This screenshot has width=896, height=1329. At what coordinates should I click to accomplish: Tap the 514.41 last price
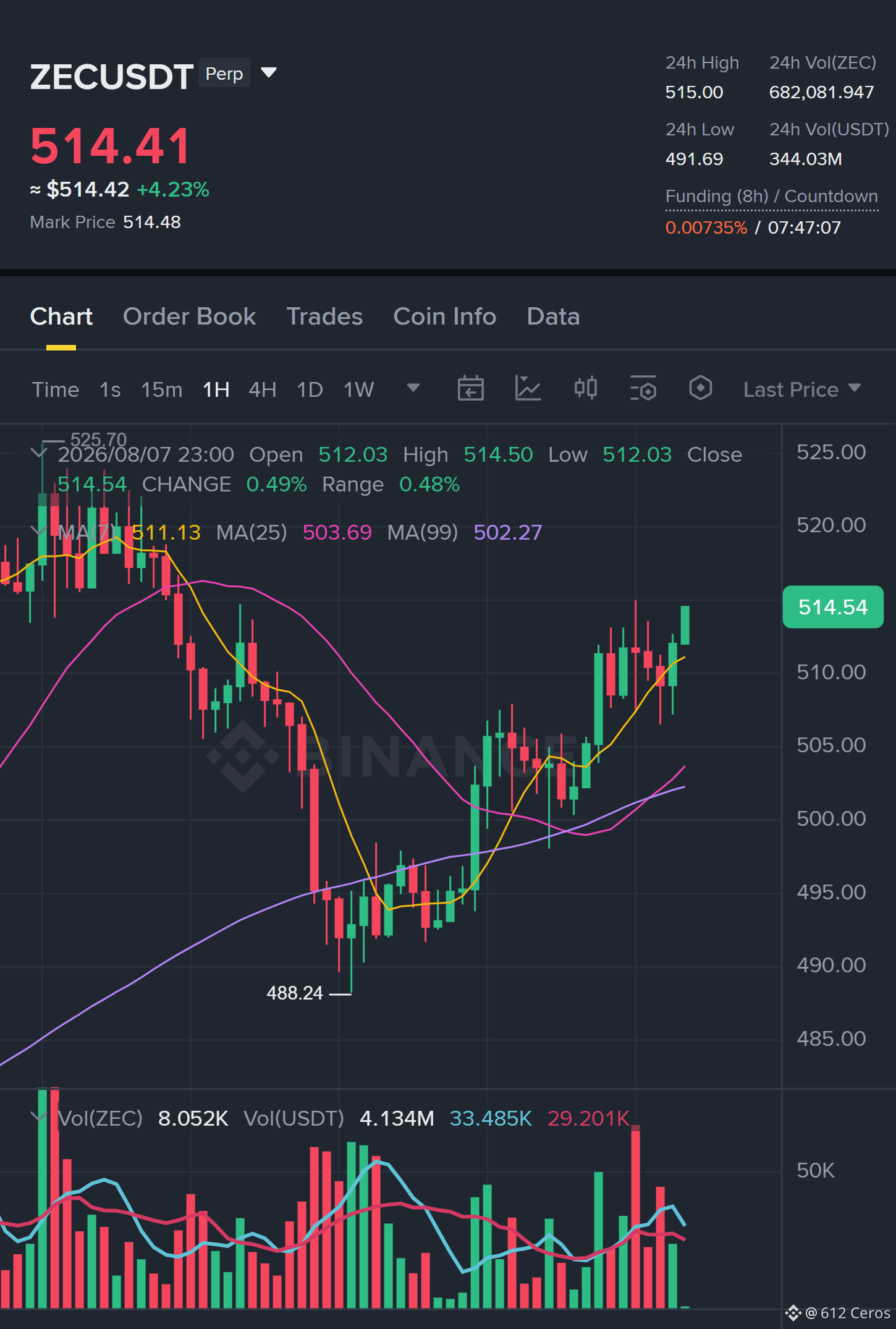pyautogui.click(x=111, y=146)
